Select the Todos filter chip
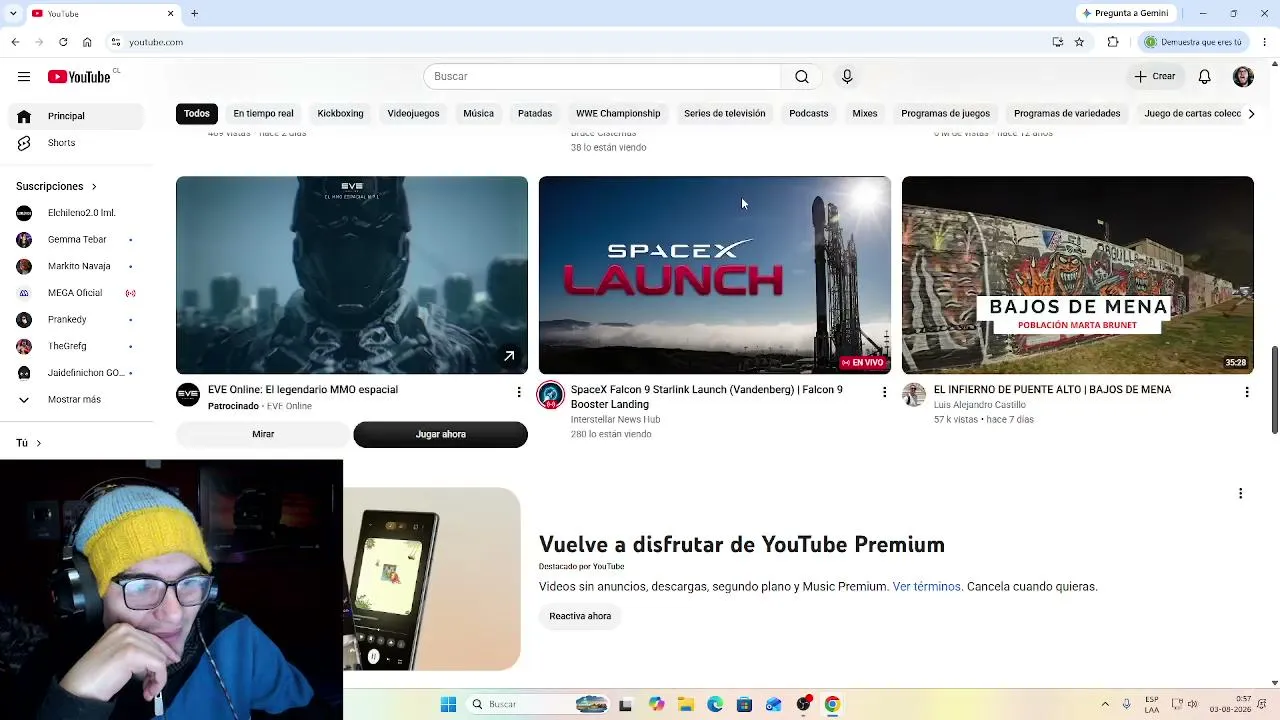Screen dimensions: 1280x720 [197, 113]
